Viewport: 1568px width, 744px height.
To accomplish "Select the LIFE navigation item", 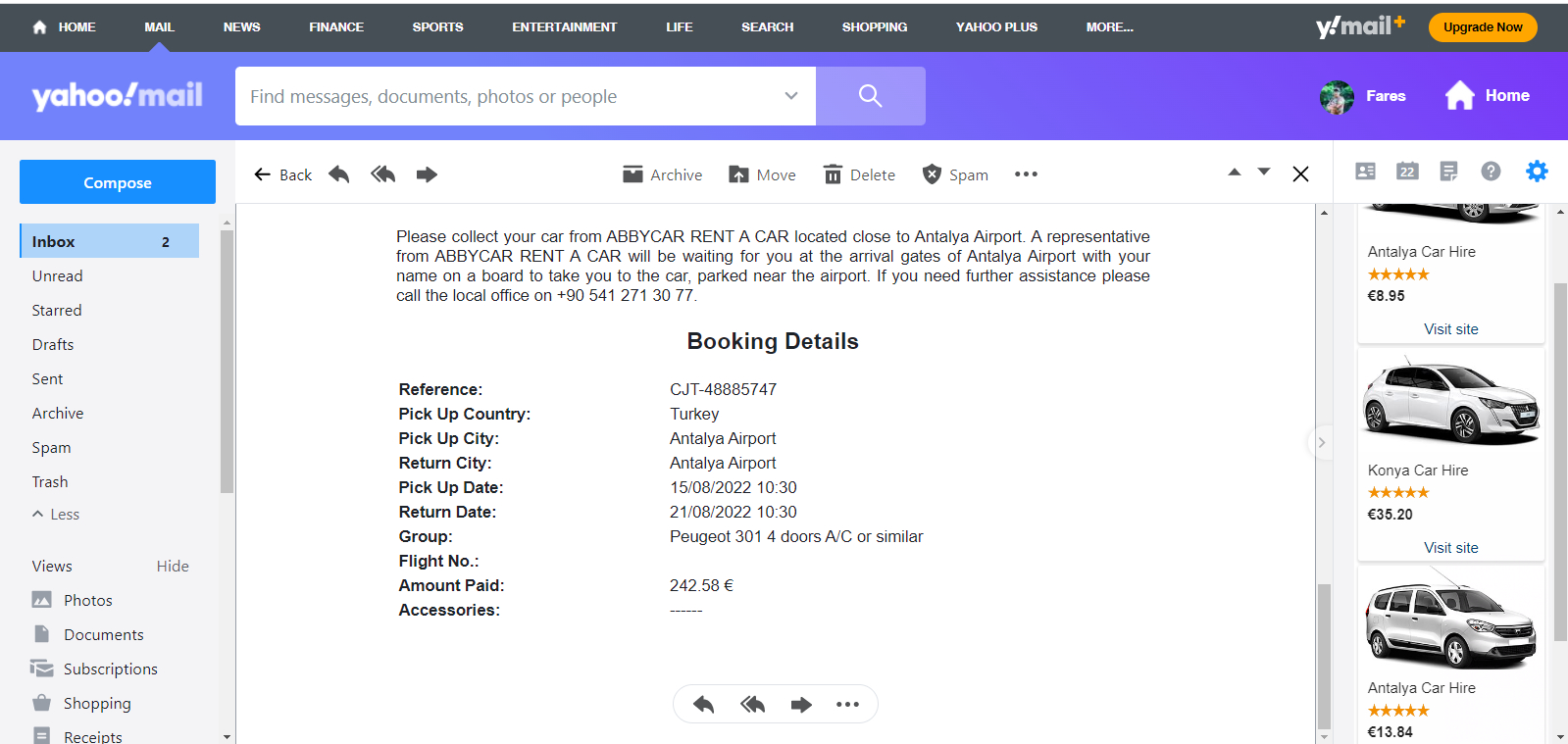I will click(x=680, y=27).
